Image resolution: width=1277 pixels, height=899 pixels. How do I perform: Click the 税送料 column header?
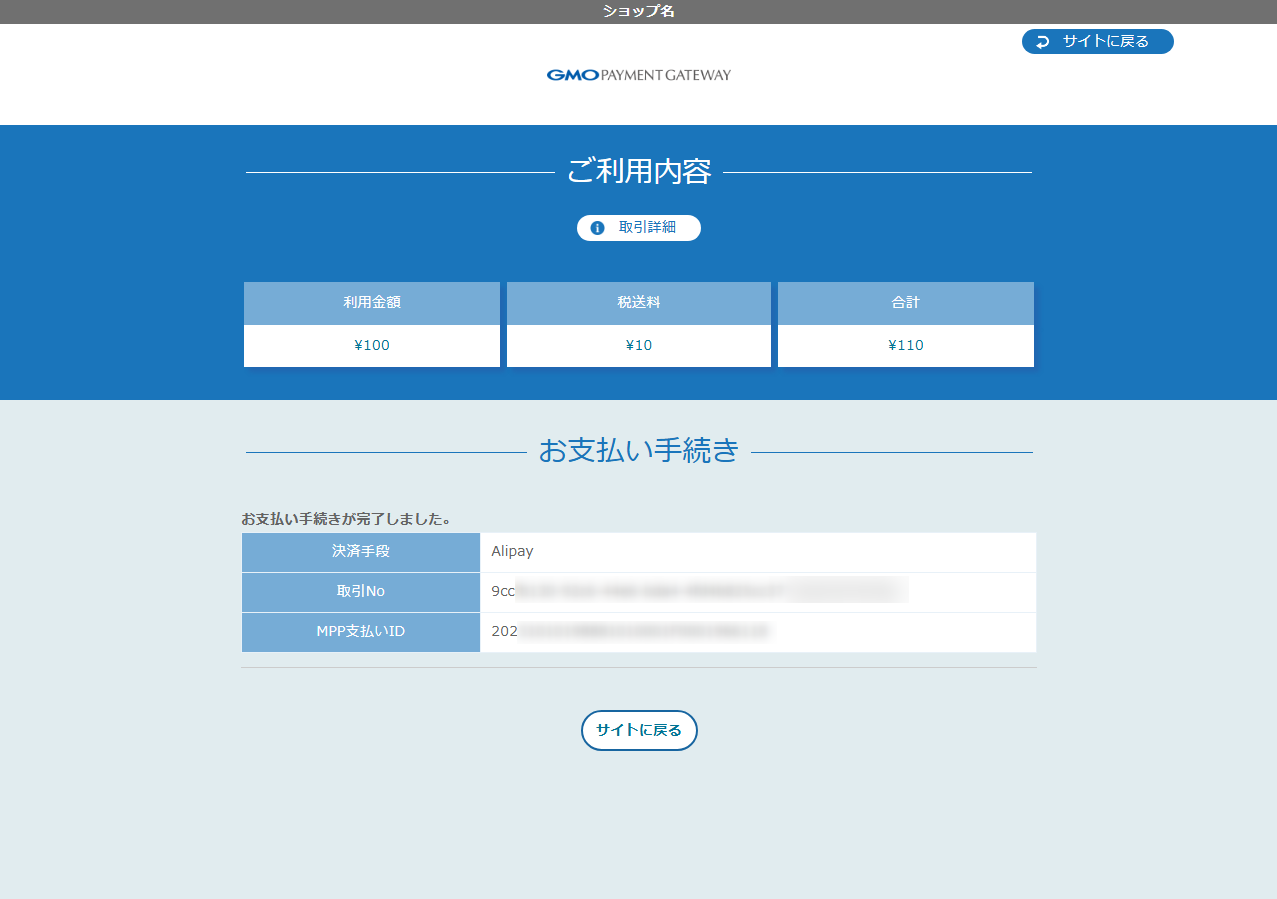tap(638, 303)
